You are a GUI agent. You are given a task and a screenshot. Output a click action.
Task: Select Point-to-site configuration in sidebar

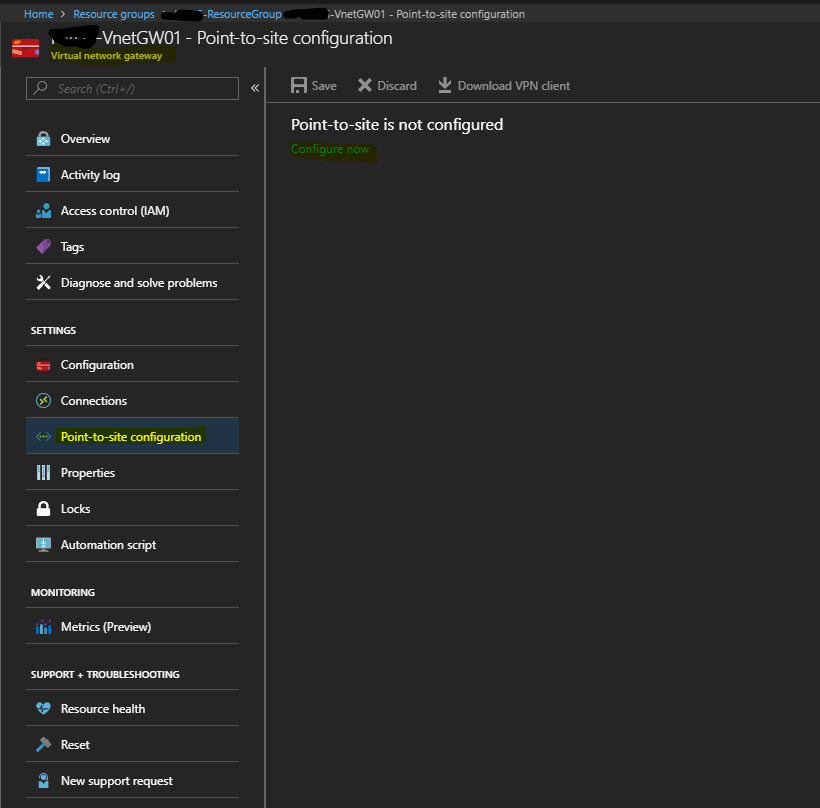(131, 437)
